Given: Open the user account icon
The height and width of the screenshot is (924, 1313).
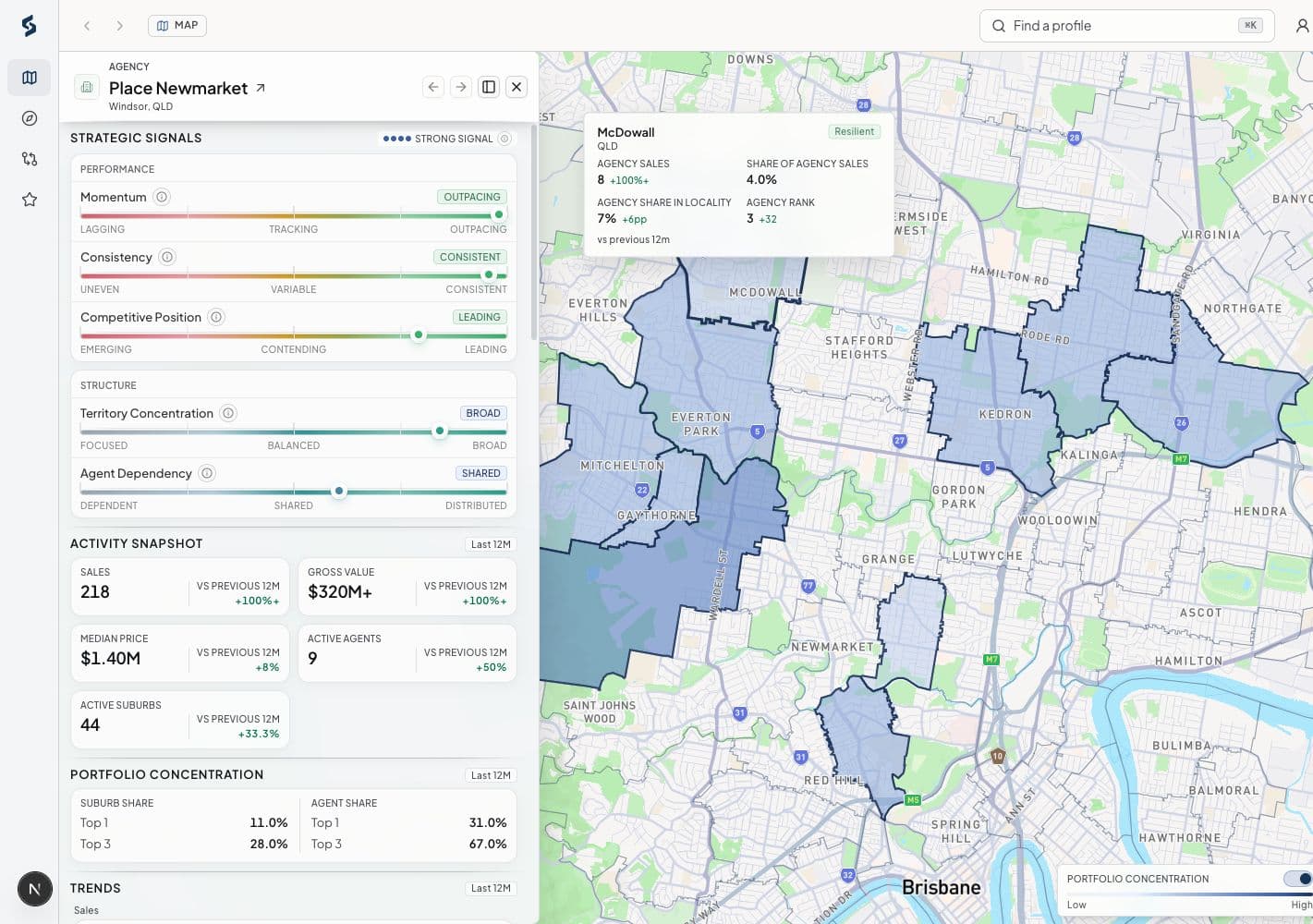Looking at the screenshot, I should tap(1302, 26).
